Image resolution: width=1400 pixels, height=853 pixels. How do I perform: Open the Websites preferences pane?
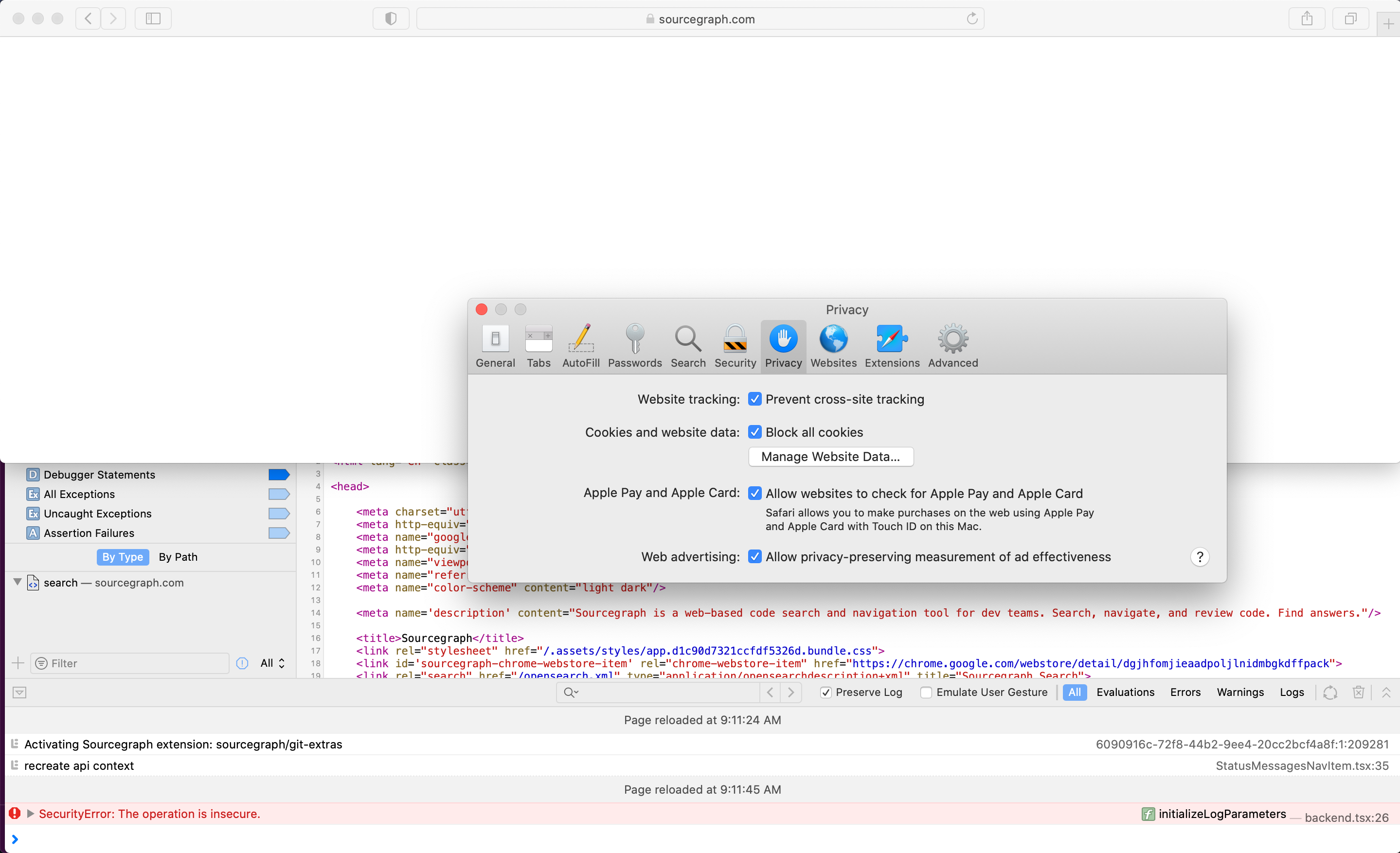click(833, 346)
